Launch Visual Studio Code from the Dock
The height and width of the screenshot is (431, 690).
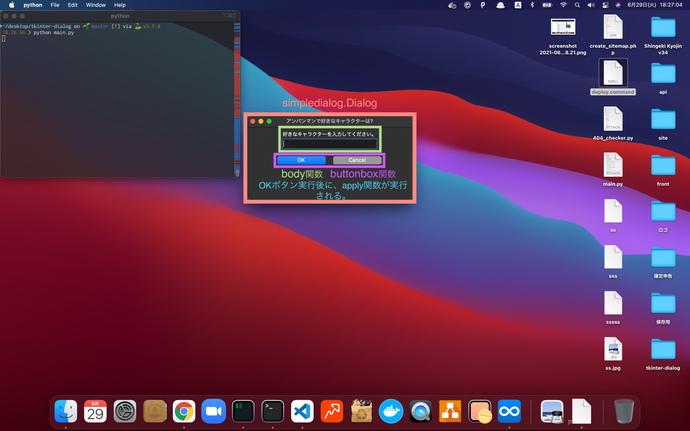(x=302, y=411)
